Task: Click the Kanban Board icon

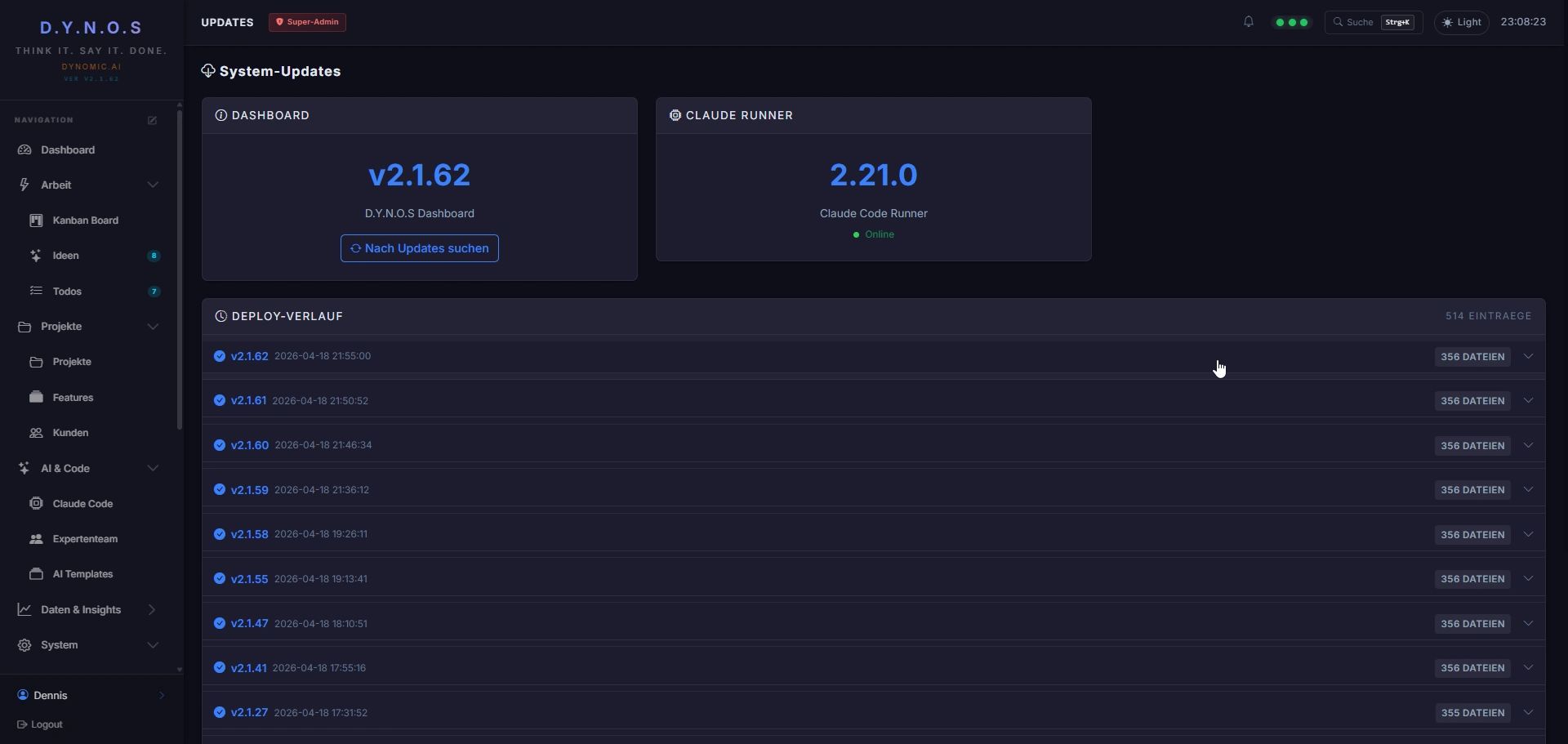Action: (36, 221)
